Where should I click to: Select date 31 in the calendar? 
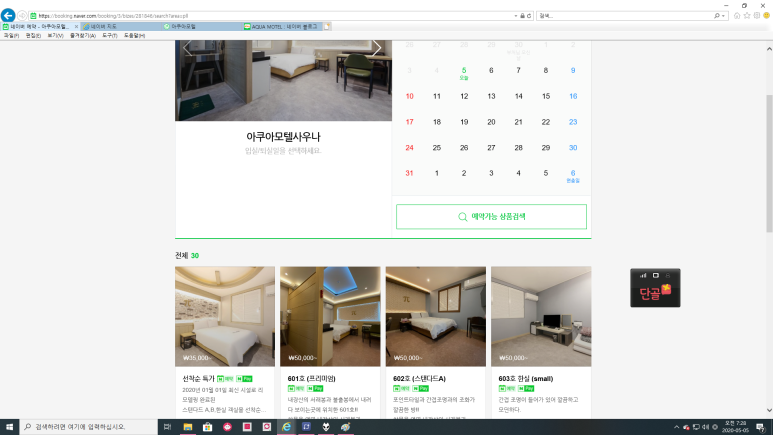tap(409, 173)
